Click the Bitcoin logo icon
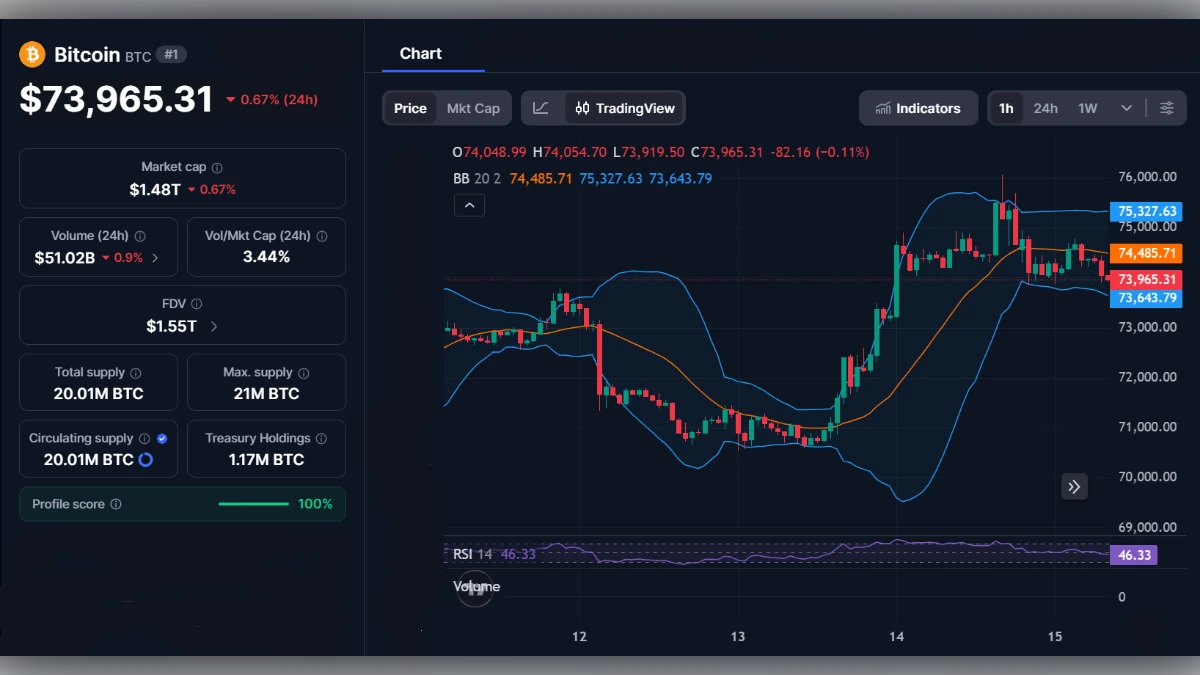Viewport: 1200px width, 675px height. [x=33, y=54]
